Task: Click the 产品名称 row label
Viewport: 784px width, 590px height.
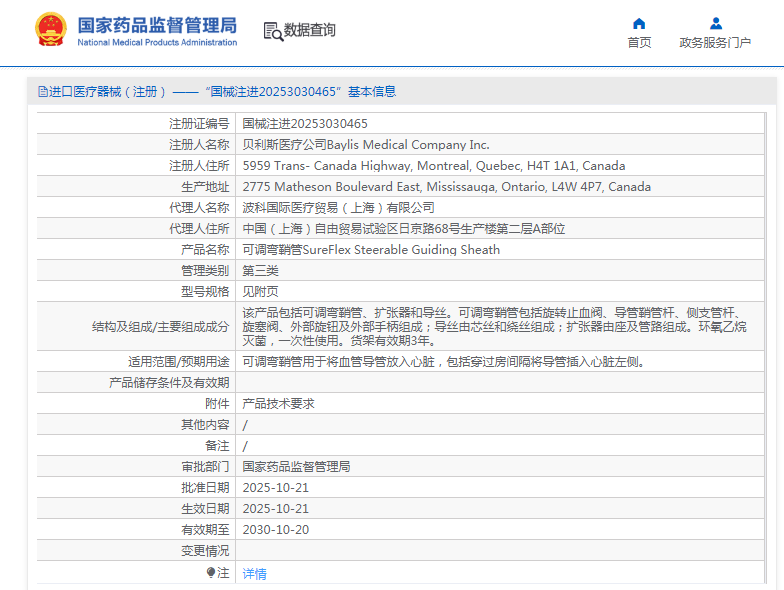Action: [205, 250]
